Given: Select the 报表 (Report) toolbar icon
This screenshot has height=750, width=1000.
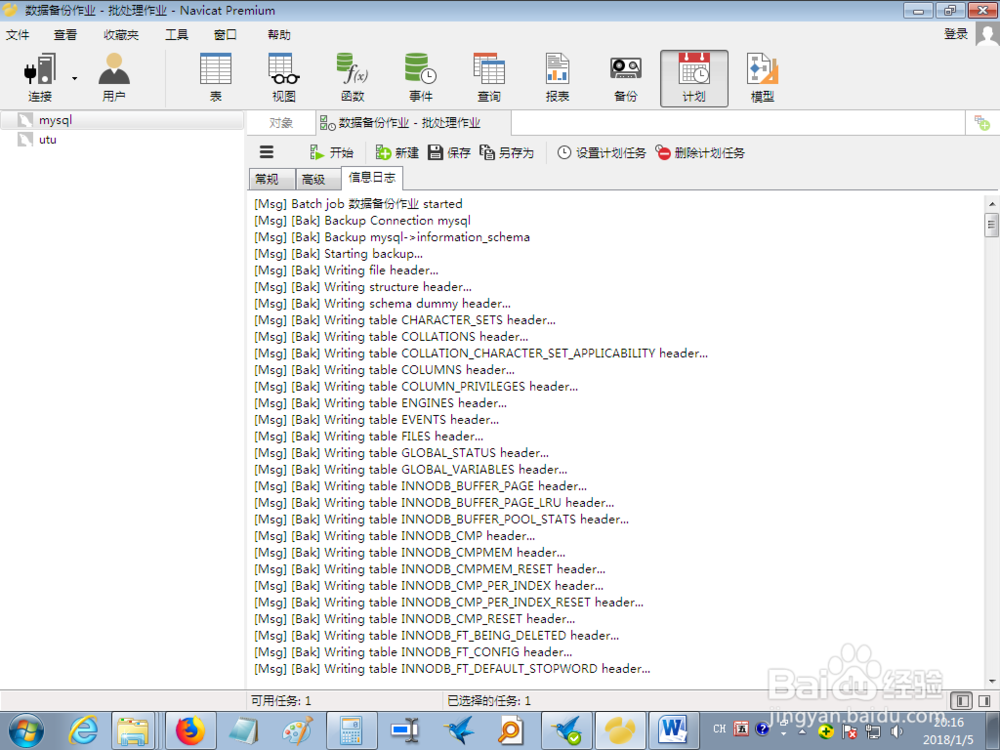Looking at the screenshot, I should 557,78.
